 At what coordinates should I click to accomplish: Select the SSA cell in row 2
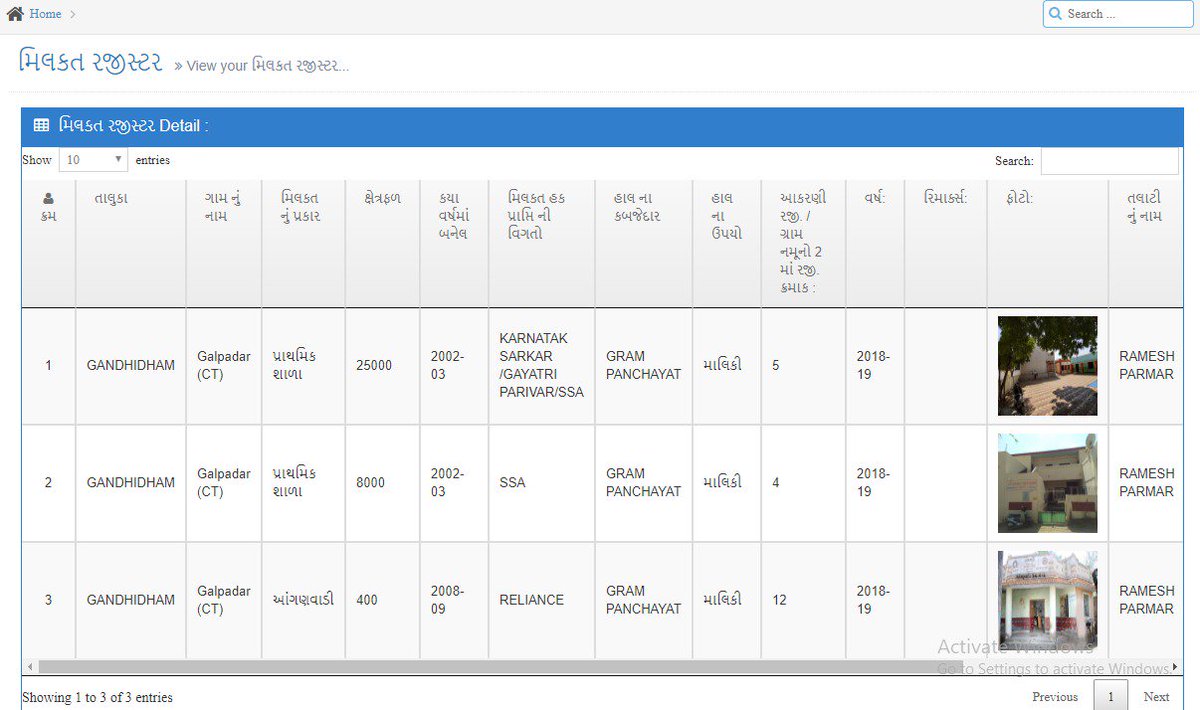[542, 483]
